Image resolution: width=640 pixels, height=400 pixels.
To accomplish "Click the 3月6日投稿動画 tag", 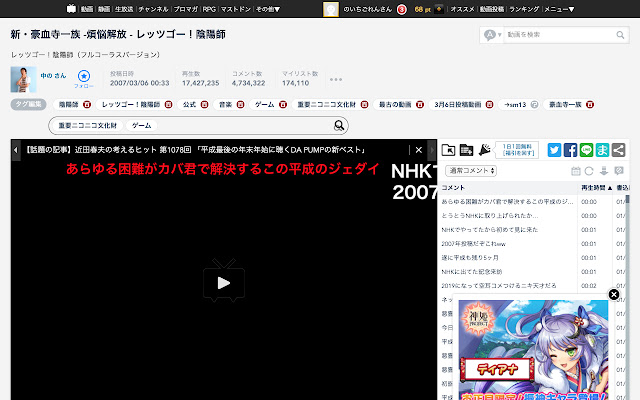I will [458, 104].
